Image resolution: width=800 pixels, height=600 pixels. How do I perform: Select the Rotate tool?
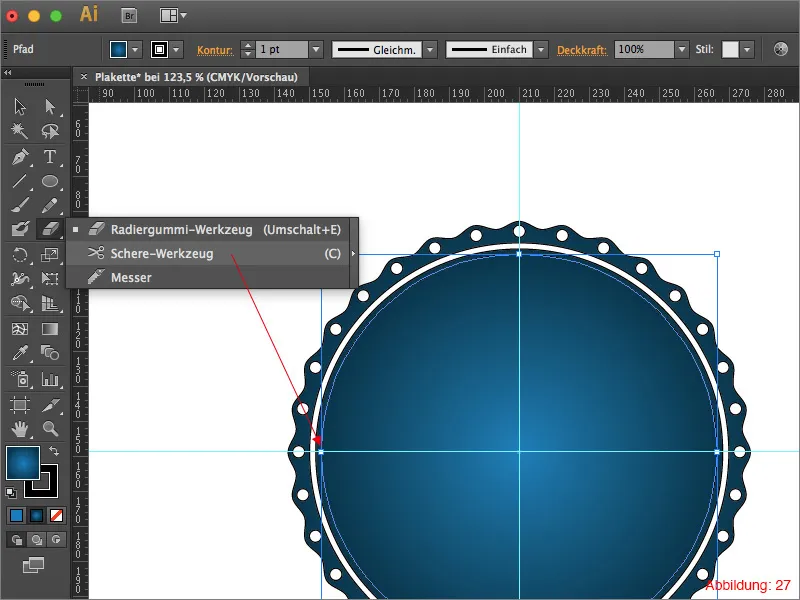click(x=20, y=254)
